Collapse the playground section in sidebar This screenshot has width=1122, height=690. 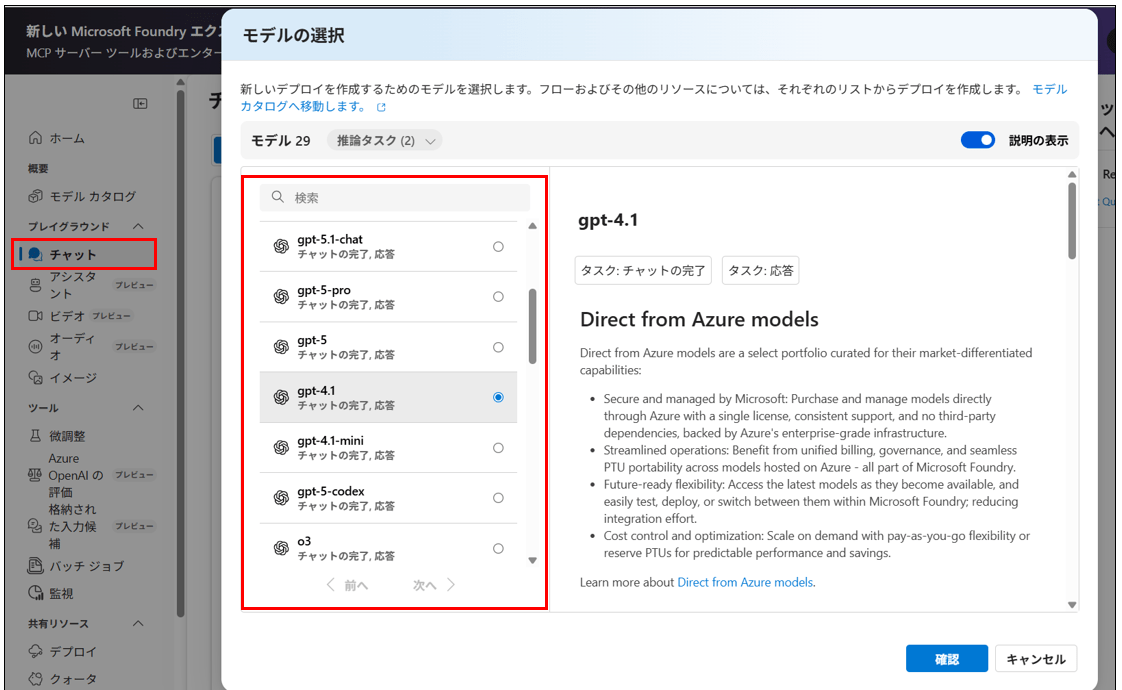tap(139, 226)
